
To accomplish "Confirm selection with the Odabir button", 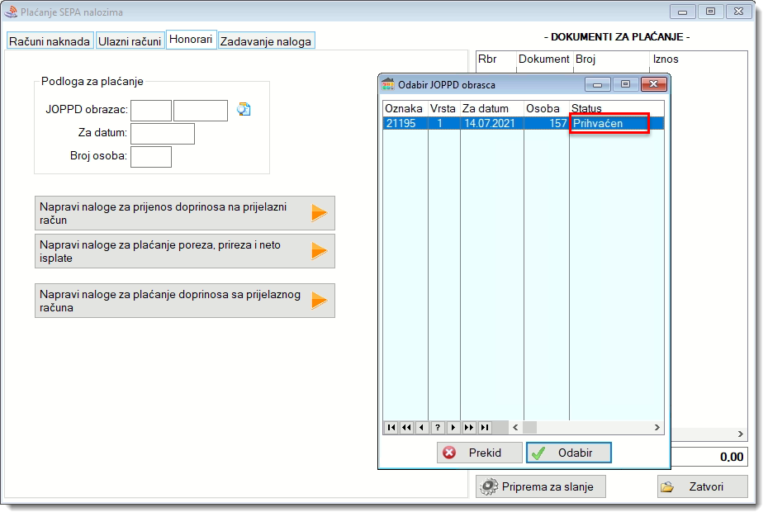I will click(x=569, y=453).
